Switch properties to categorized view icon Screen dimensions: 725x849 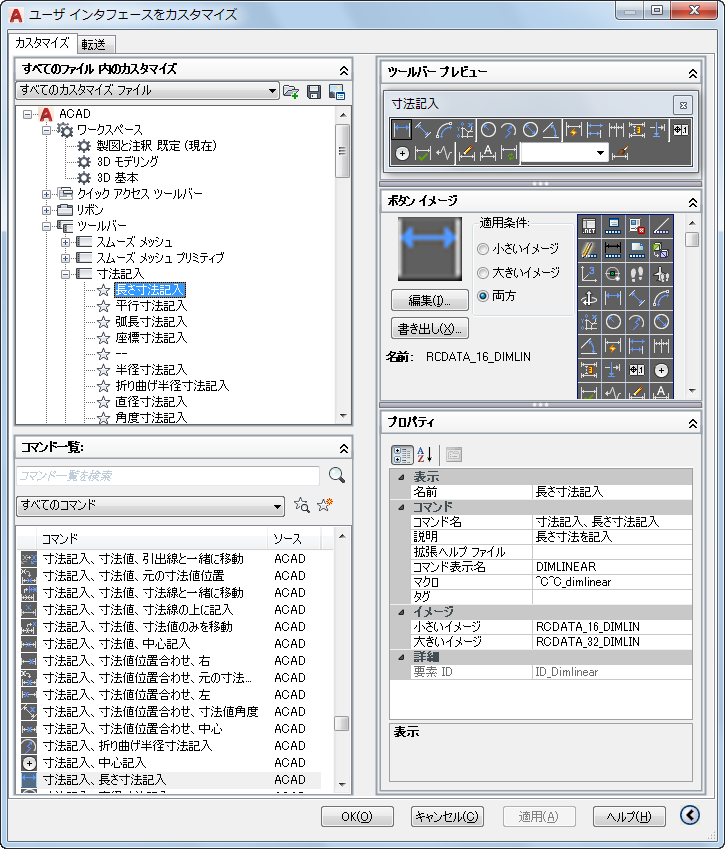click(x=402, y=455)
